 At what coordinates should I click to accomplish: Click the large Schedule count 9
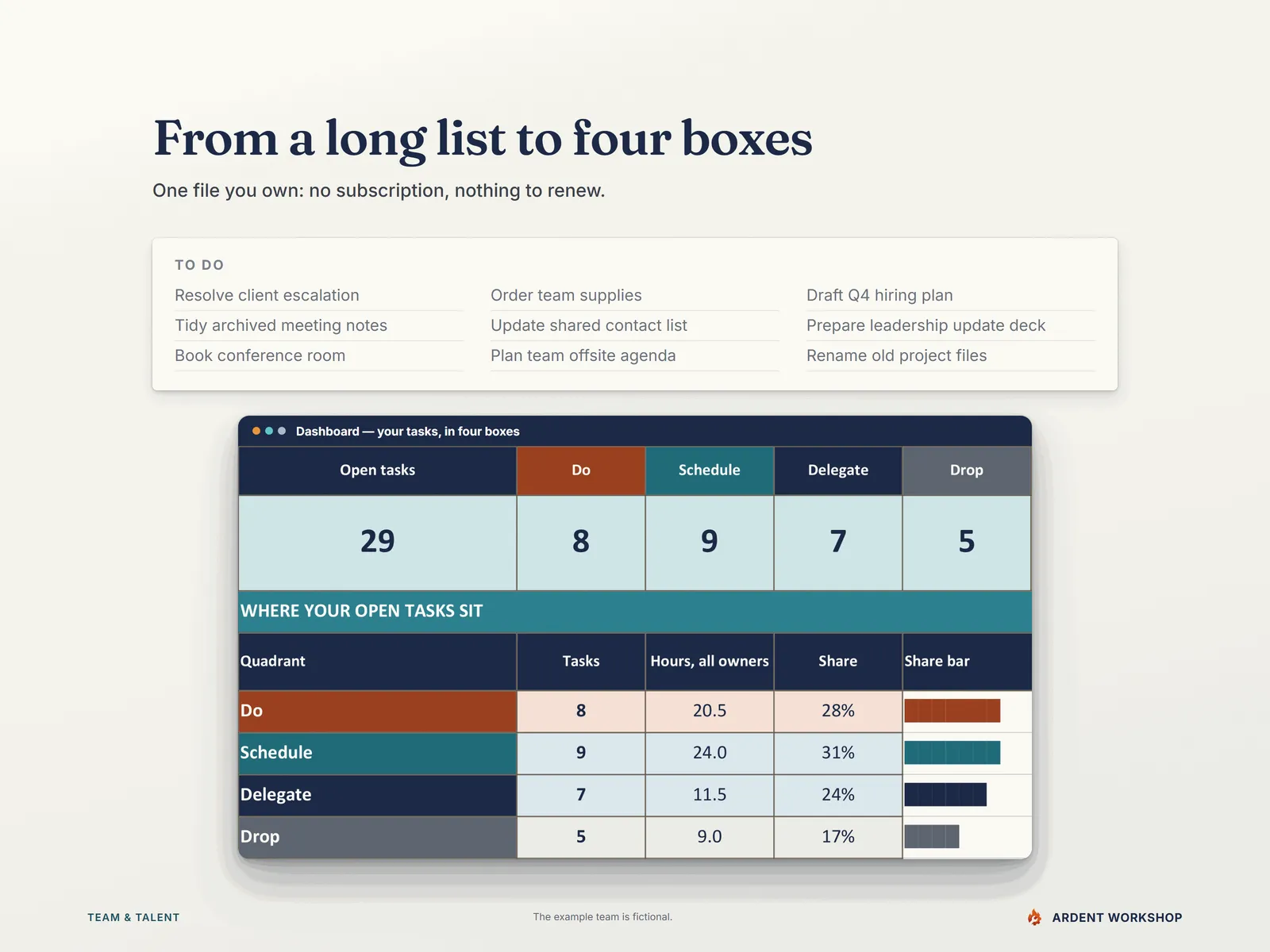710,543
